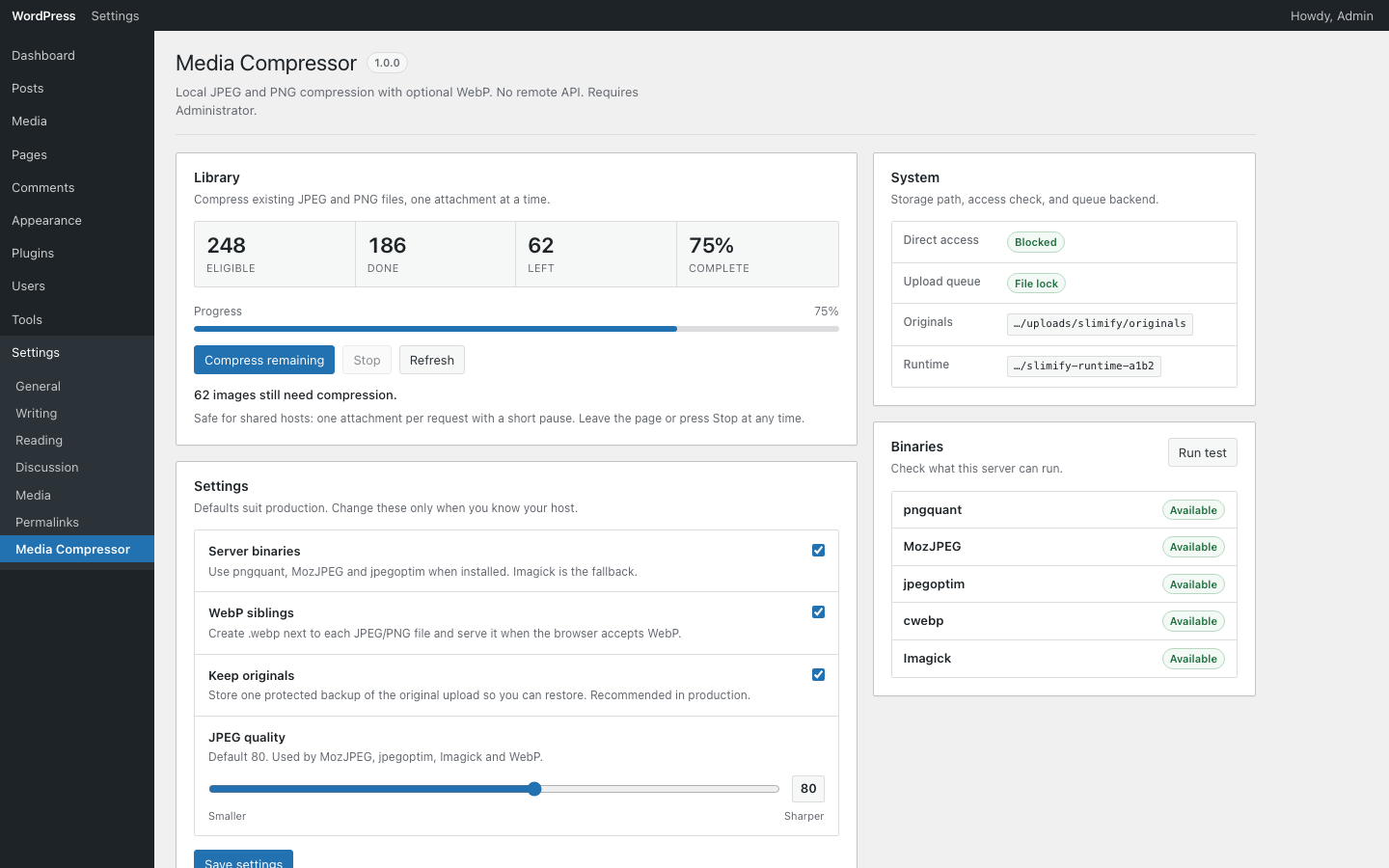Open Reading settings submenu

[x=77, y=440]
